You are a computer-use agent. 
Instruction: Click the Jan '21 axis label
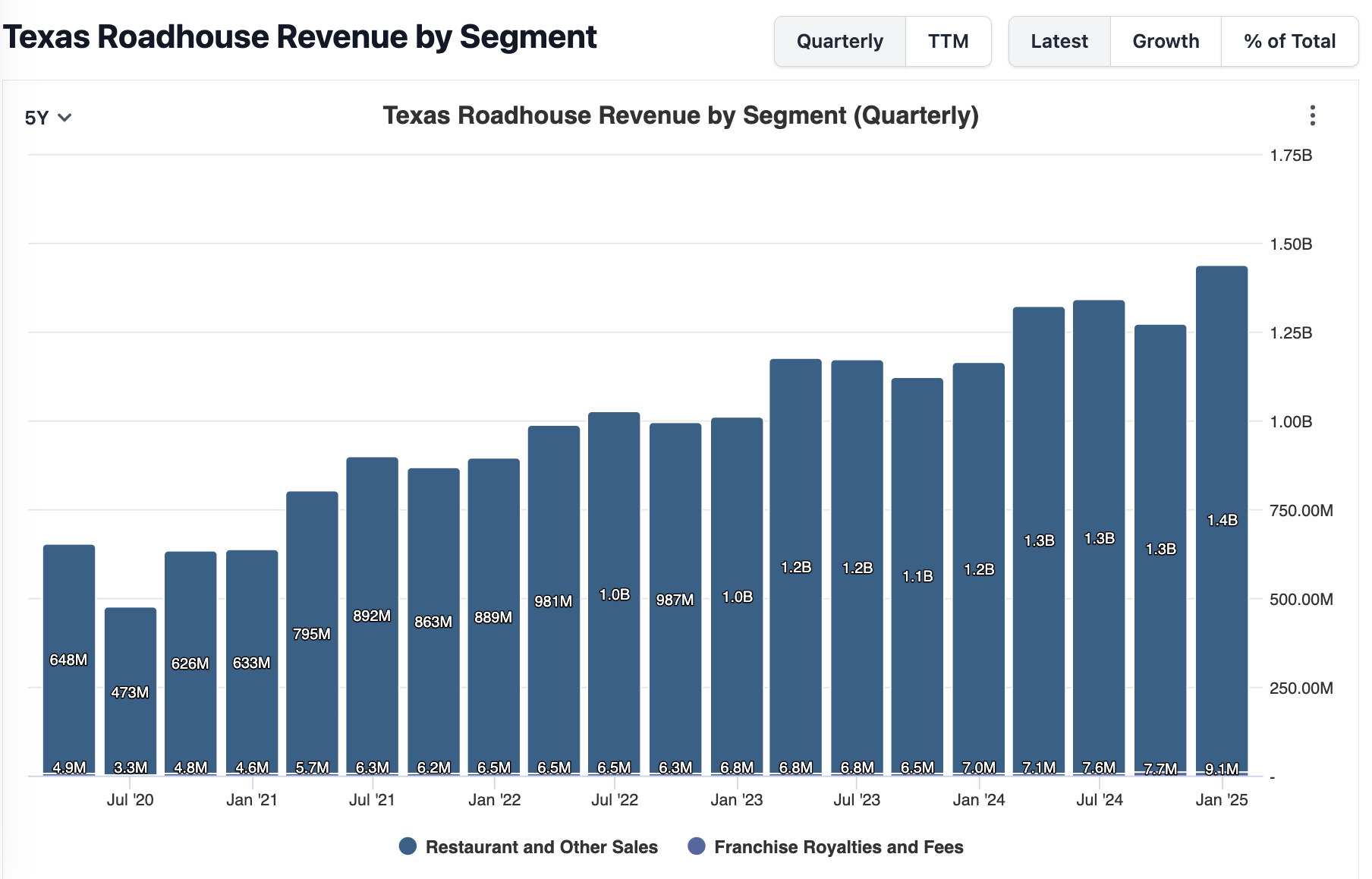click(x=252, y=799)
